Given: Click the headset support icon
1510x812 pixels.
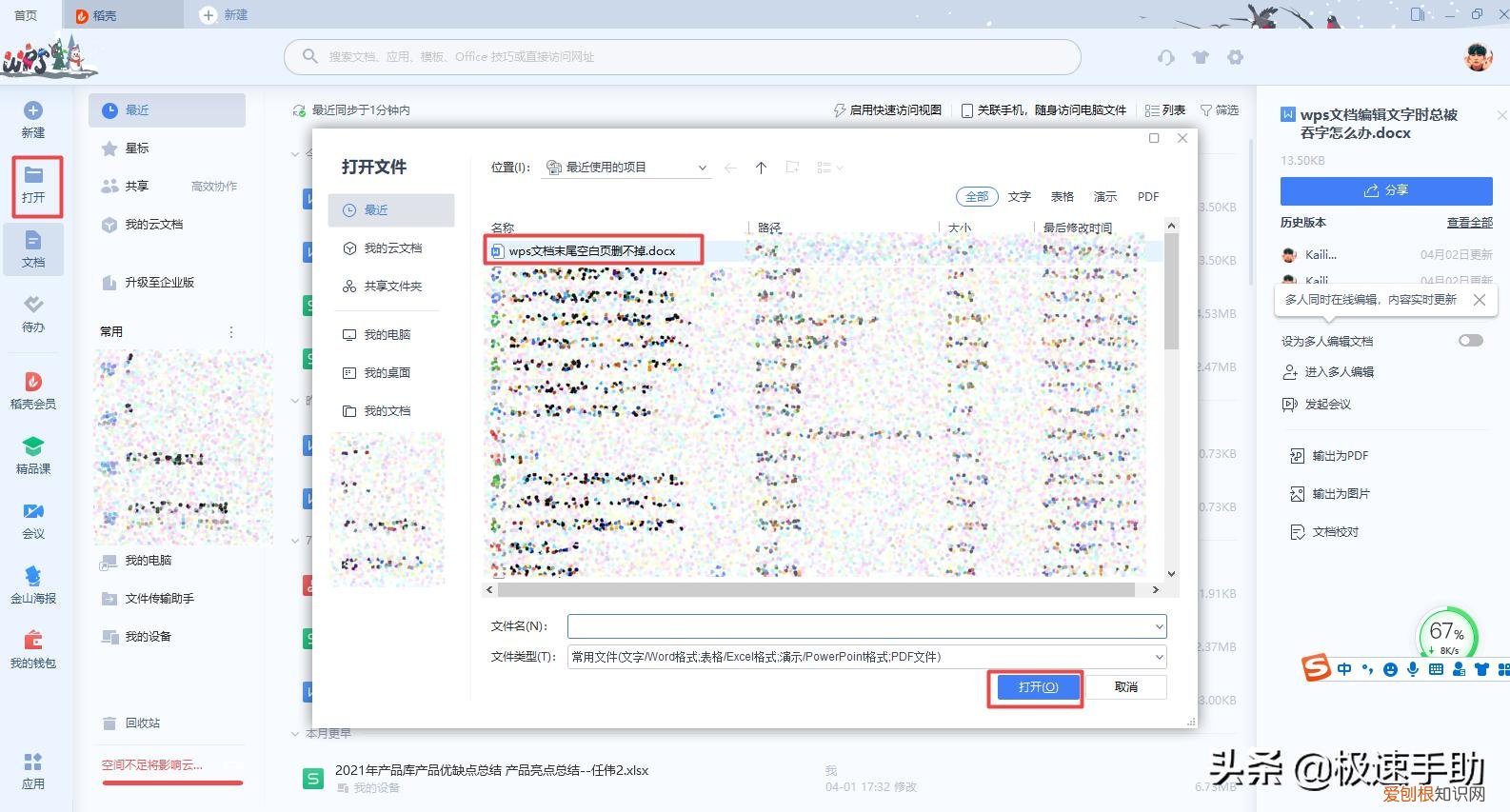Looking at the screenshot, I should [1166, 57].
